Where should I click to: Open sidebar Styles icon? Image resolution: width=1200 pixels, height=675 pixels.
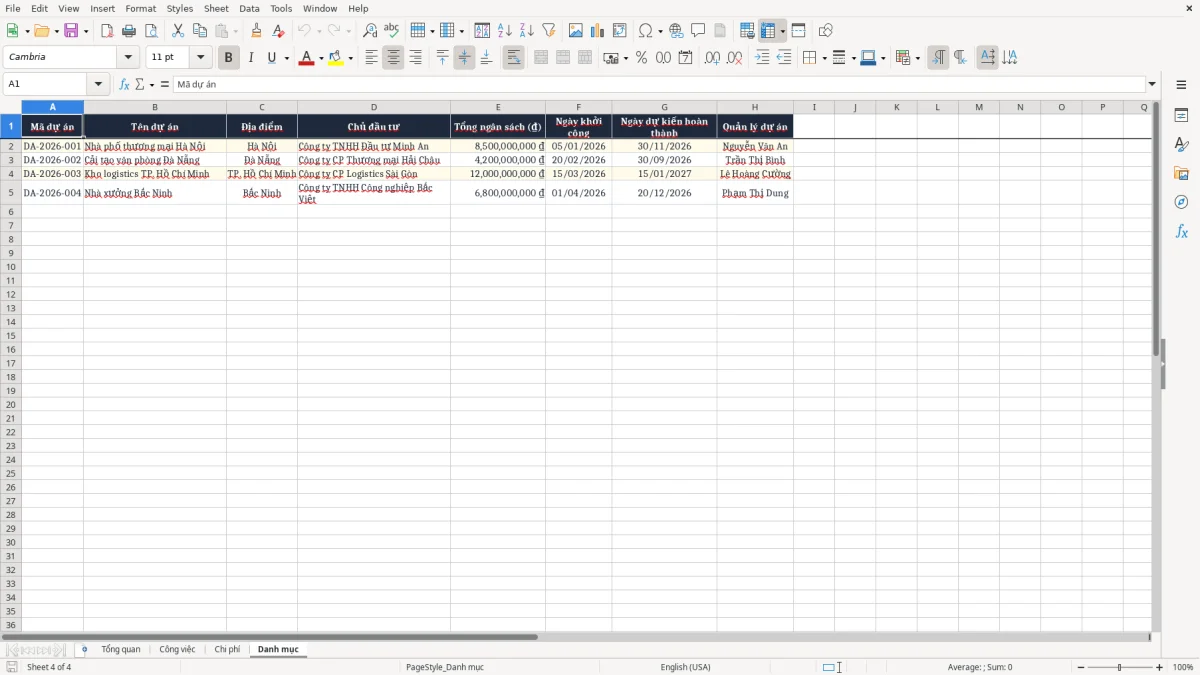pyautogui.click(x=1181, y=145)
